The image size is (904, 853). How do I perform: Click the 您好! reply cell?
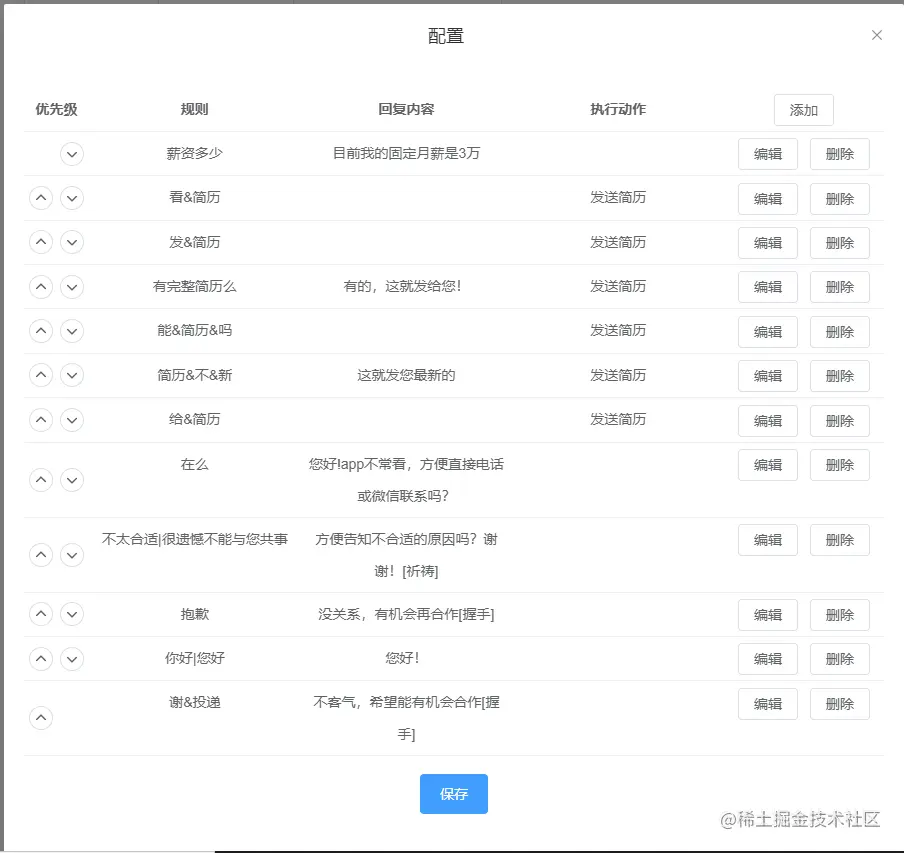[402, 658]
